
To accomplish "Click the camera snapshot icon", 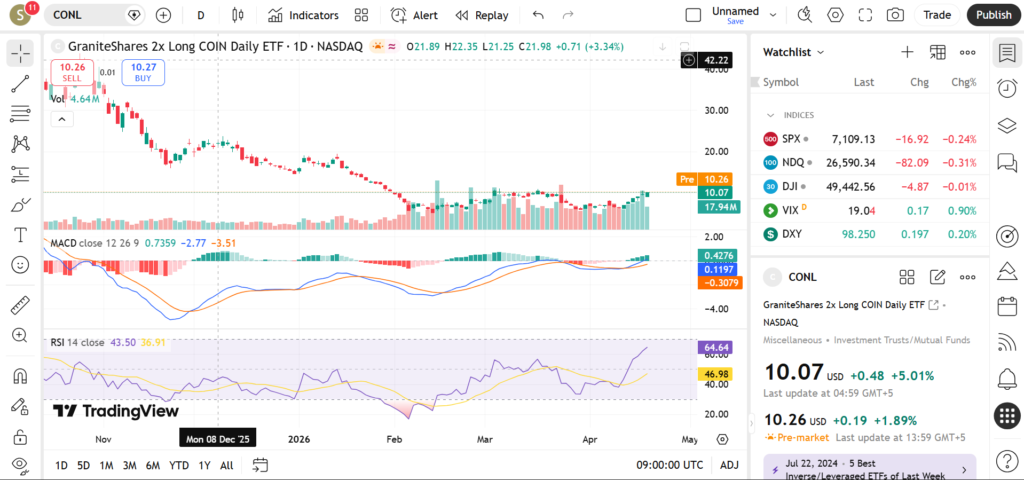I will [895, 15].
